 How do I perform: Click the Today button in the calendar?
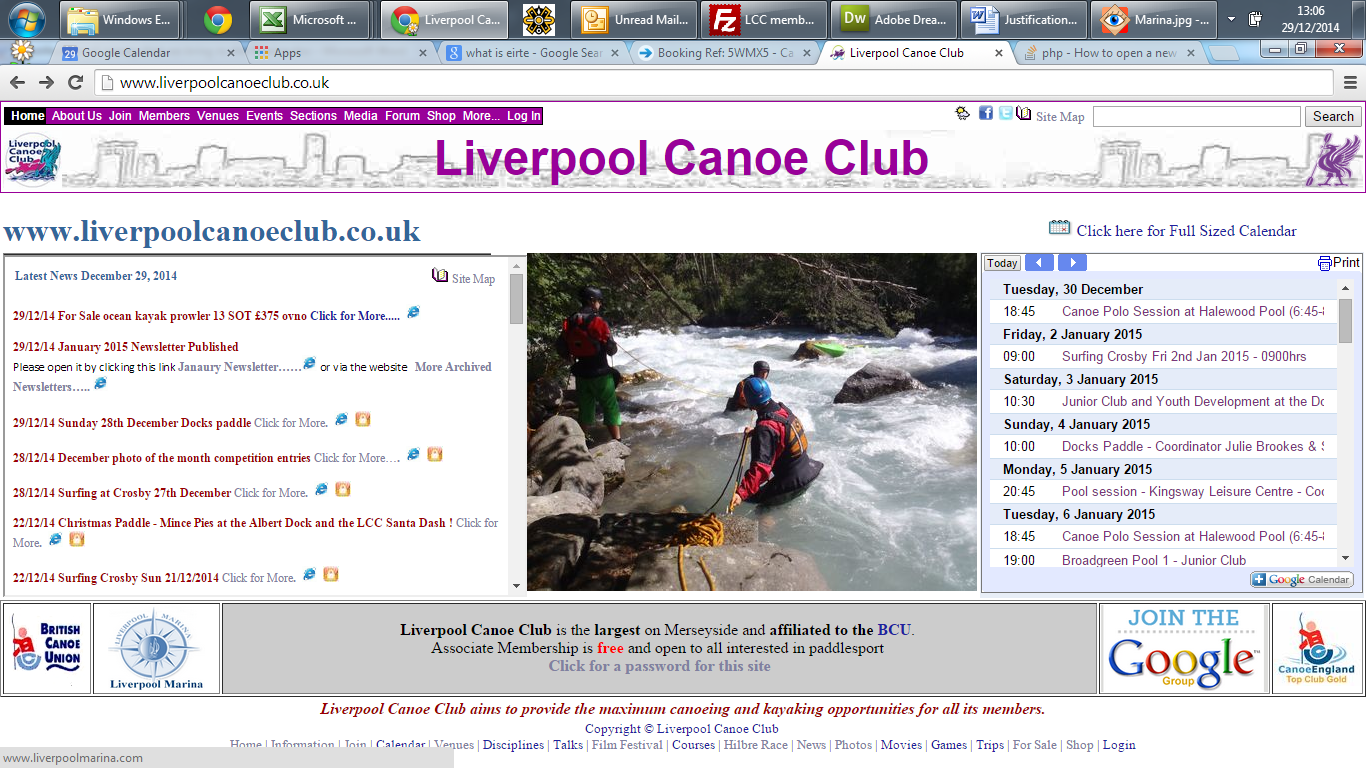[x=1002, y=263]
